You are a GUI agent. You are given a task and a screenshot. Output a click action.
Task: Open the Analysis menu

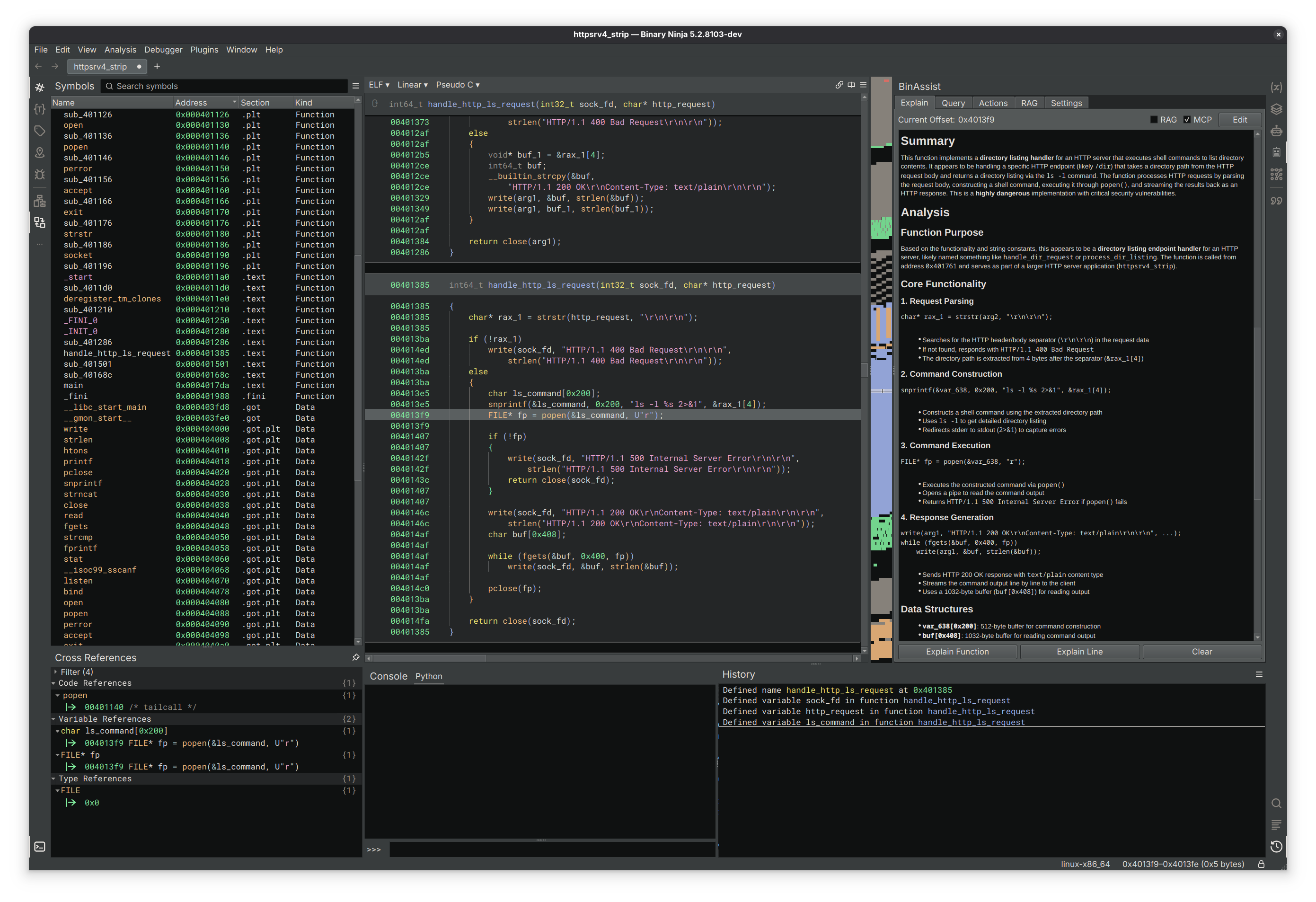pos(120,50)
